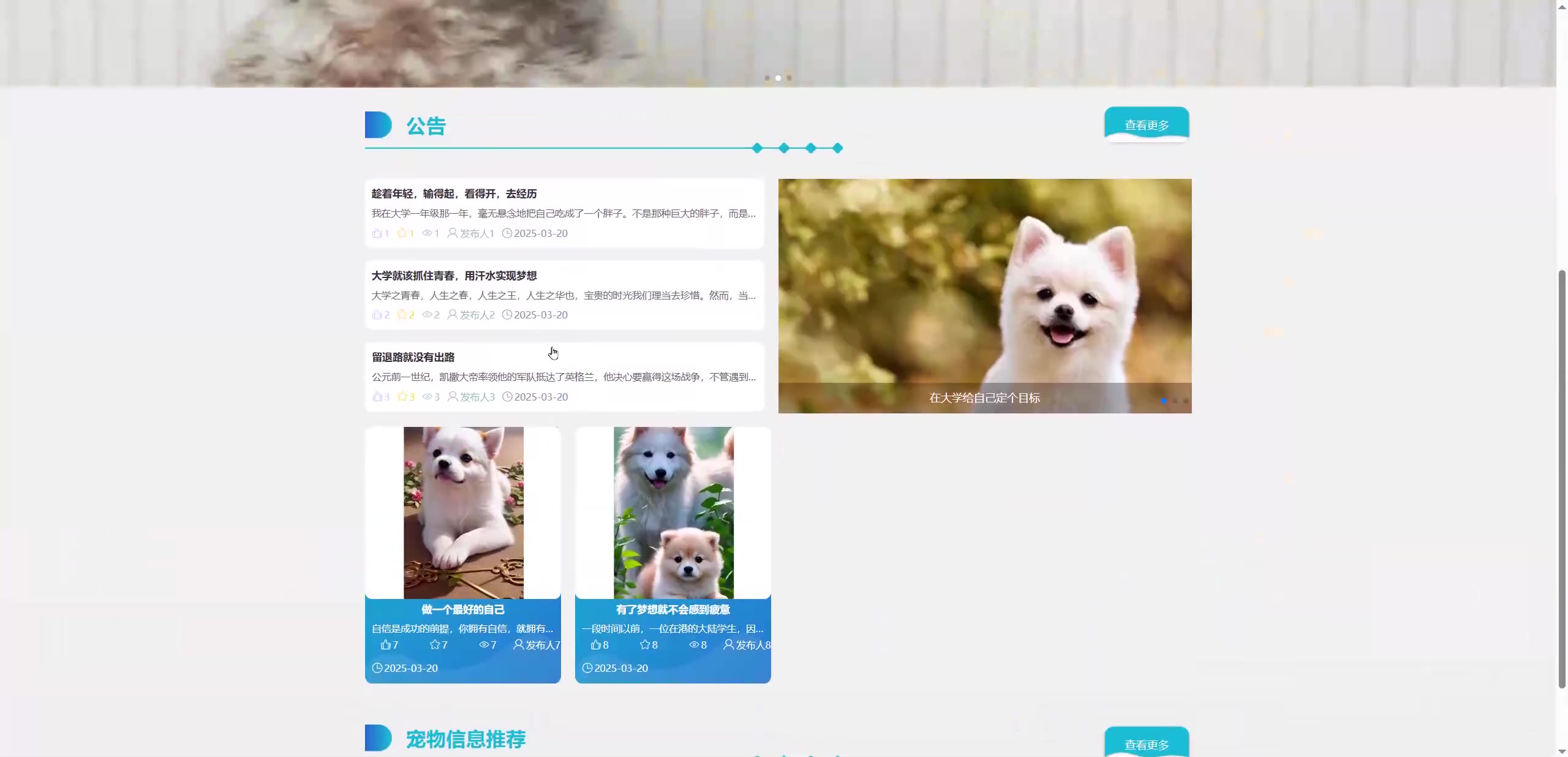
Task: Click clock icon on 留退路就没有出路 item
Action: coord(507,397)
